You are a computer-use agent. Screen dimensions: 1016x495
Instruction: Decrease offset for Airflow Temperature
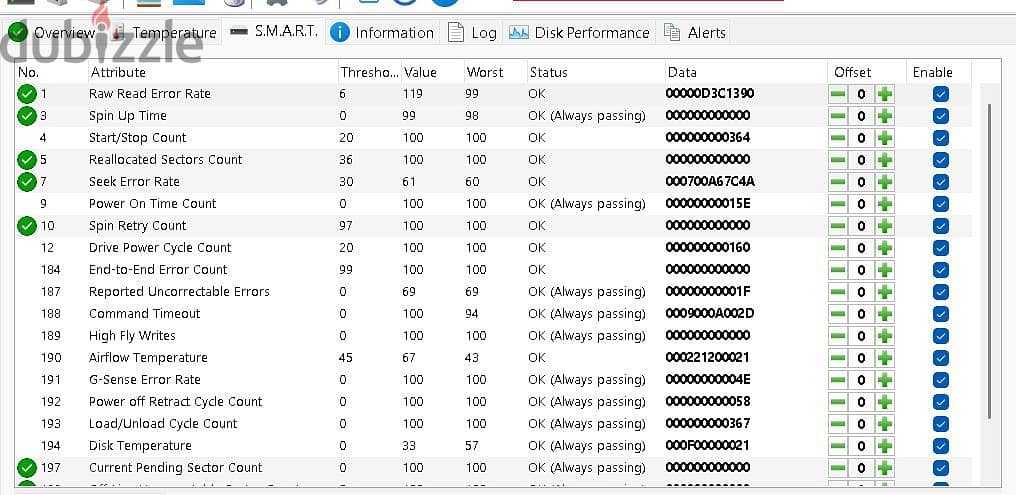point(838,358)
